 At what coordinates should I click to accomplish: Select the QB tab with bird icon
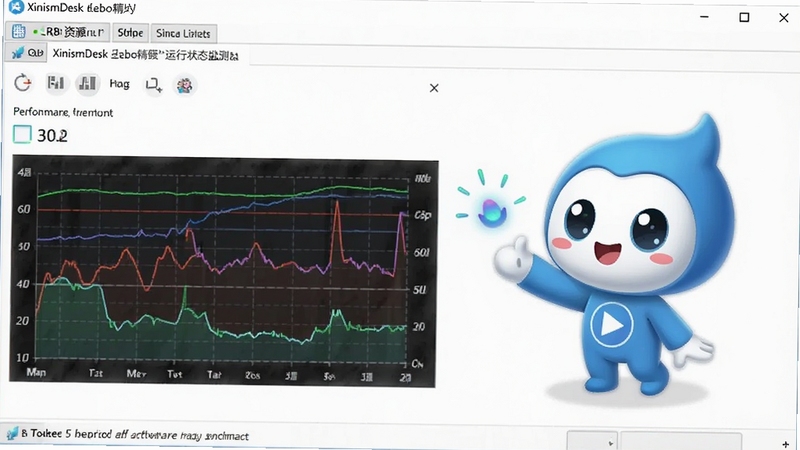[x=26, y=53]
